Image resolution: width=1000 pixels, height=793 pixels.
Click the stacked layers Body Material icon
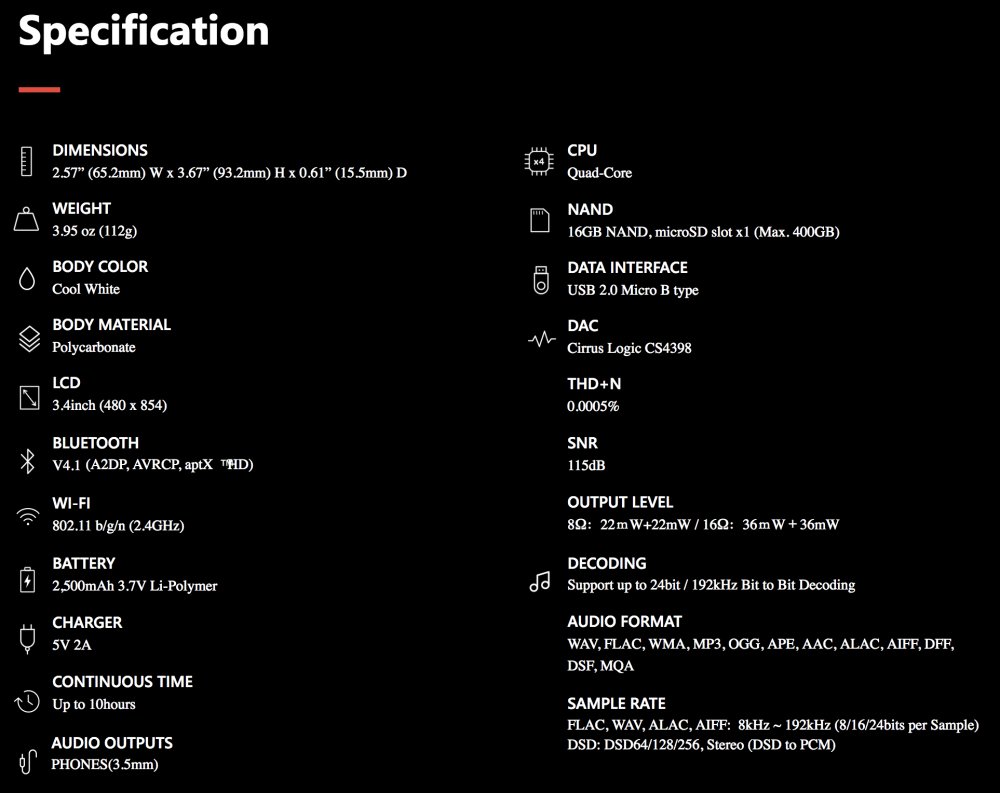[x=29, y=339]
